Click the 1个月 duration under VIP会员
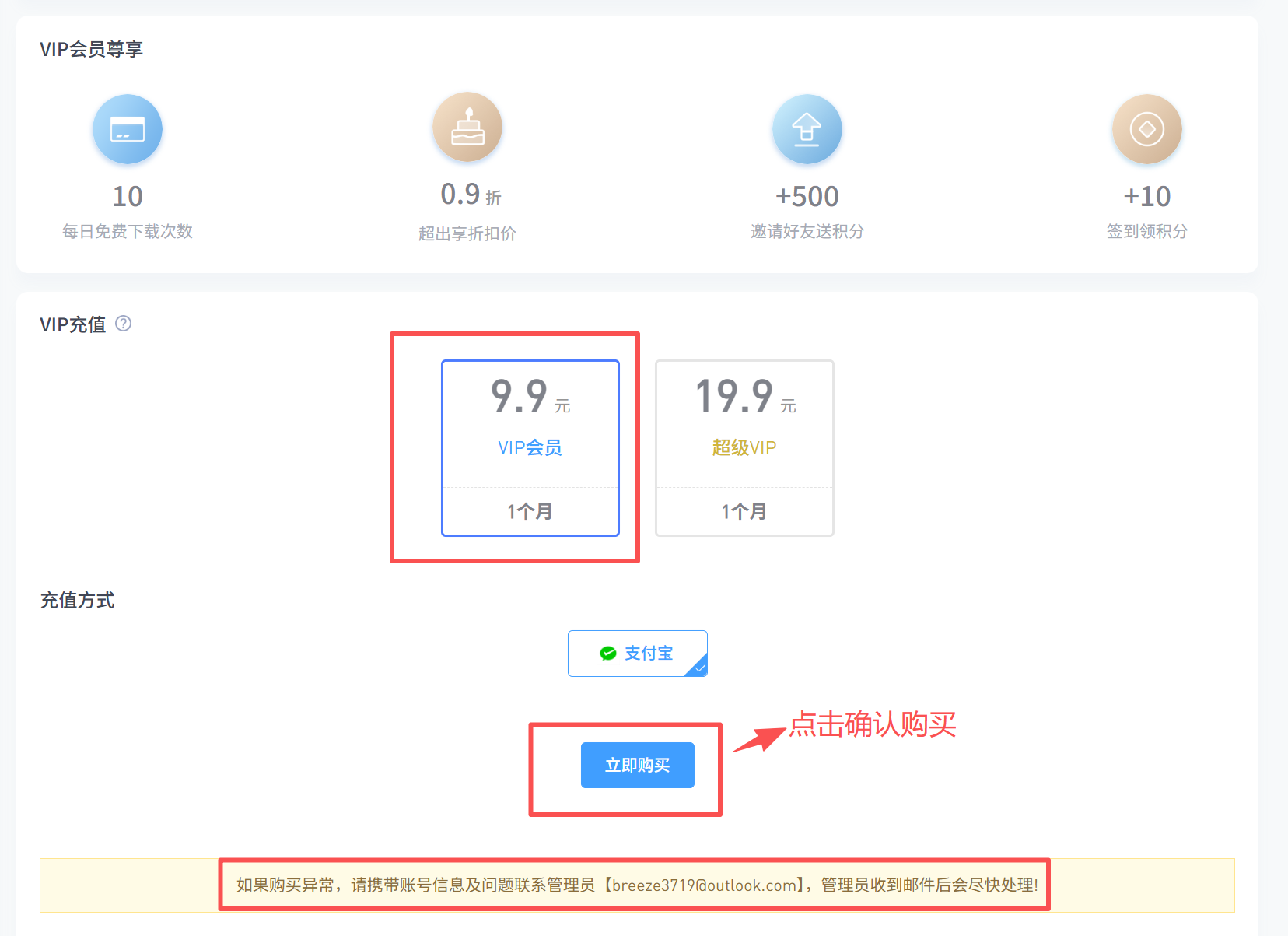This screenshot has width=1288, height=936. [530, 512]
